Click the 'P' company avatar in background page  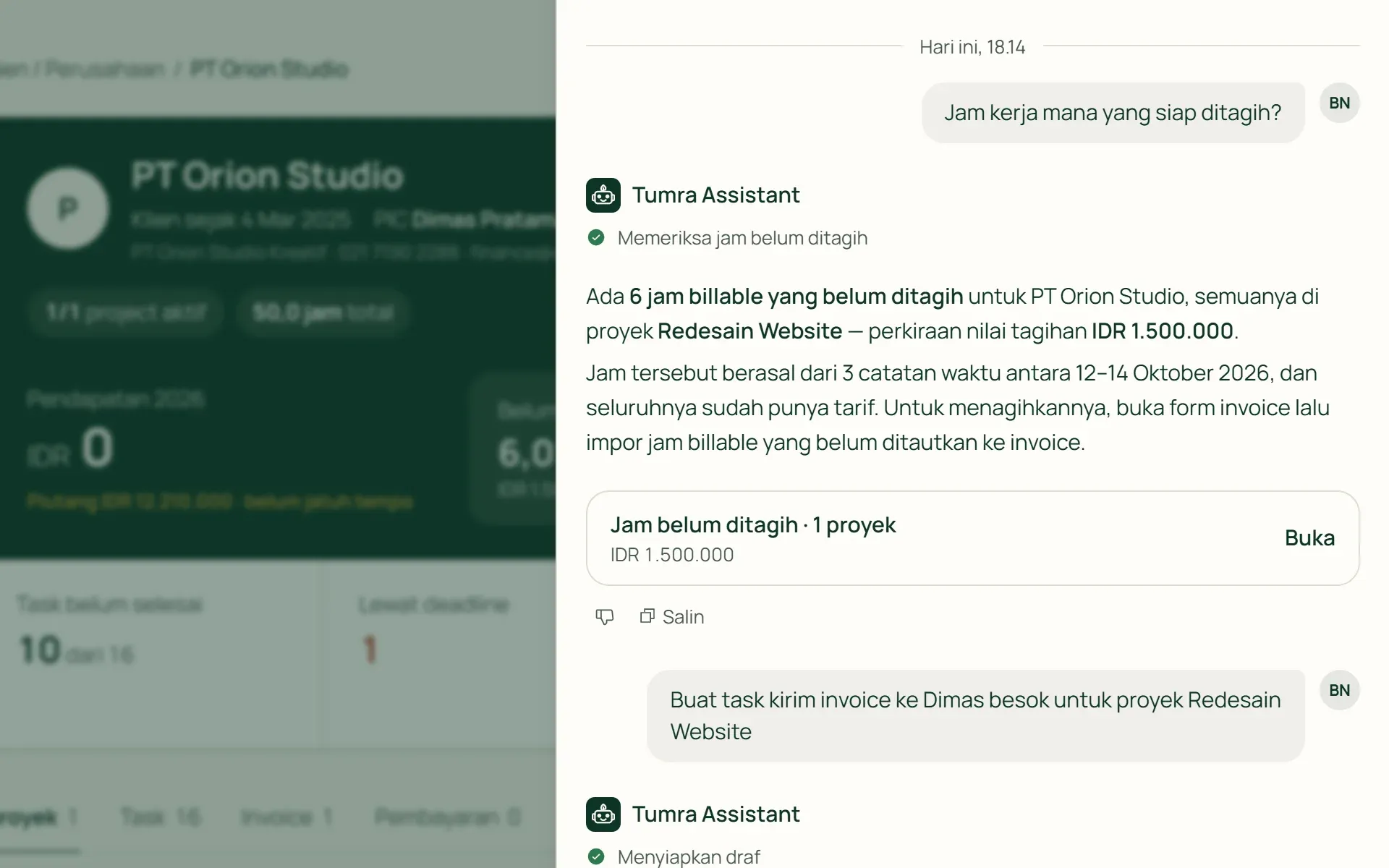click(x=68, y=209)
